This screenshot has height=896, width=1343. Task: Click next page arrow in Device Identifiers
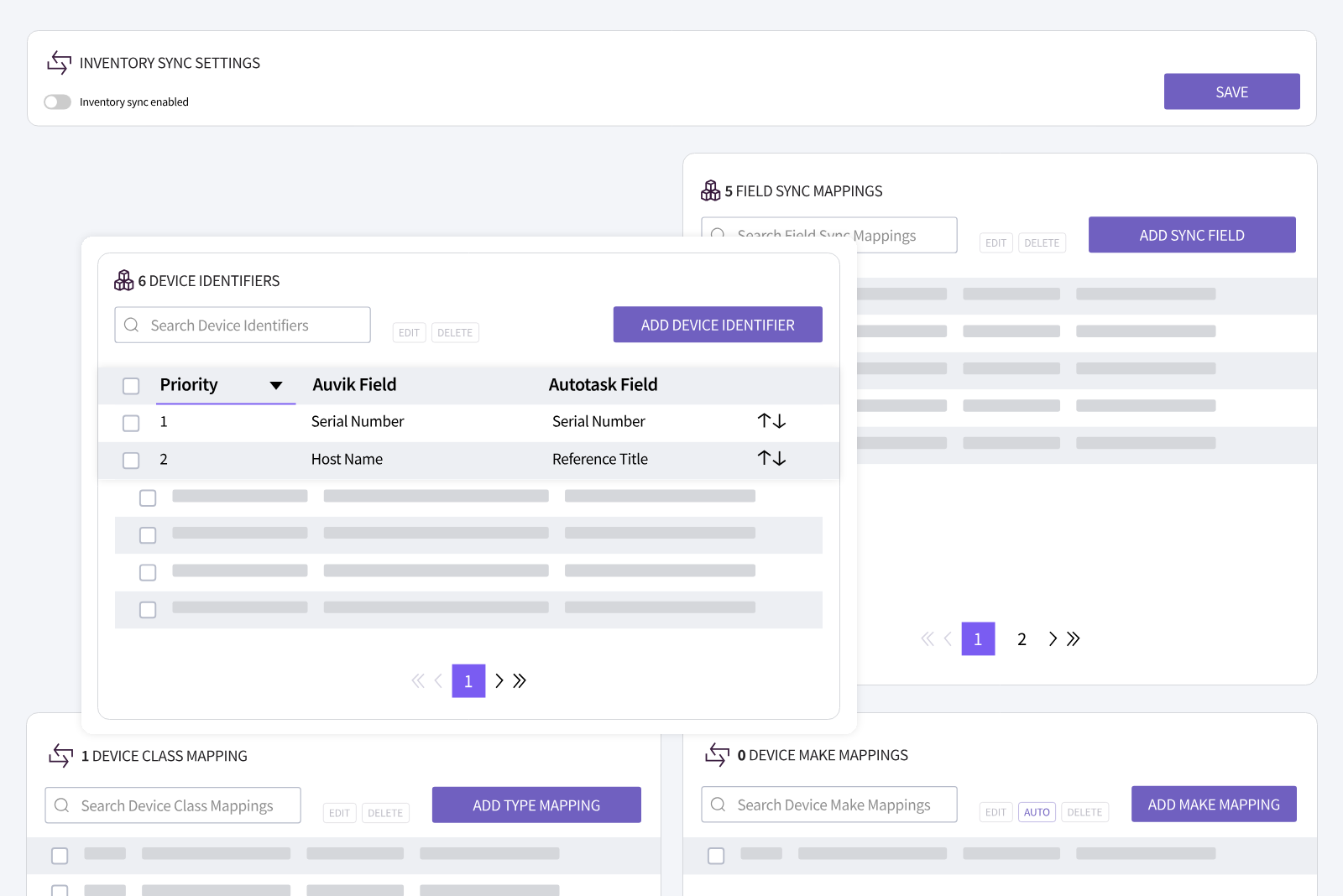click(x=499, y=680)
